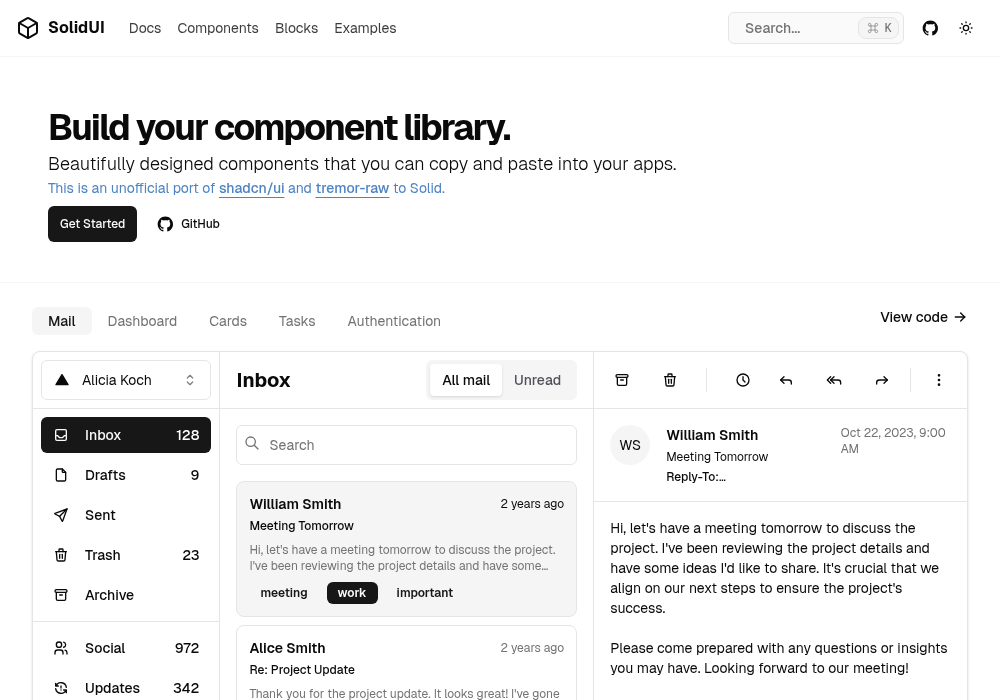The height and width of the screenshot is (700, 1000).
Task: Click the magnifier icon in mail search
Action: pos(252,443)
